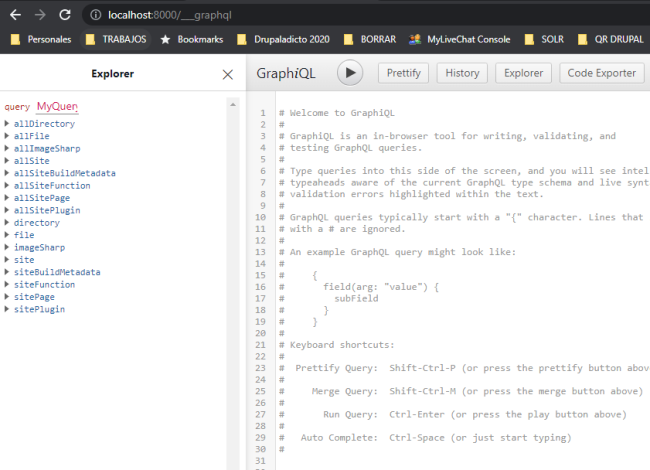The width and height of the screenshot is (650, 470).
Task: Click the 'Run Query:' comment line
Action: (x=453, y=414)
